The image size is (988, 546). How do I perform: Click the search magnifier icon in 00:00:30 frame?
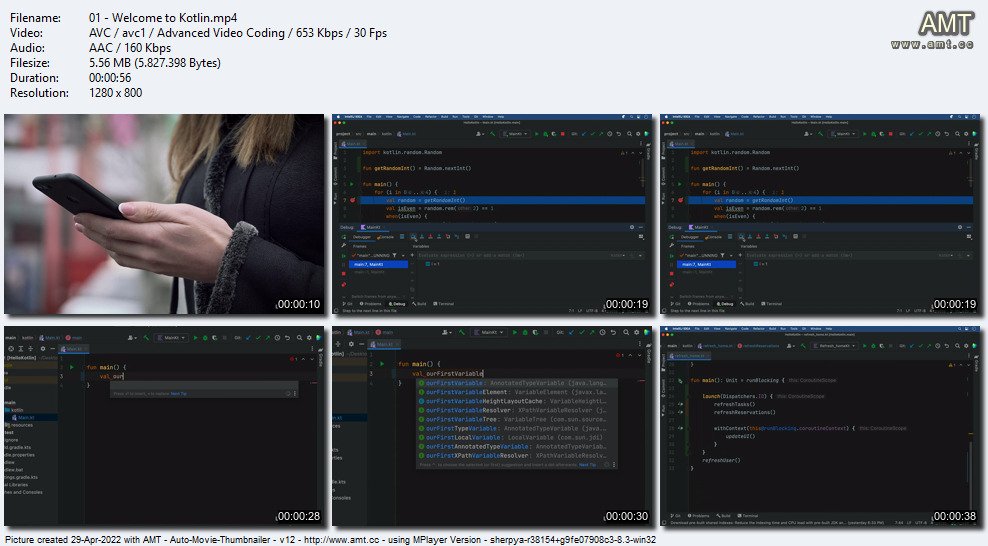(626, 333)
